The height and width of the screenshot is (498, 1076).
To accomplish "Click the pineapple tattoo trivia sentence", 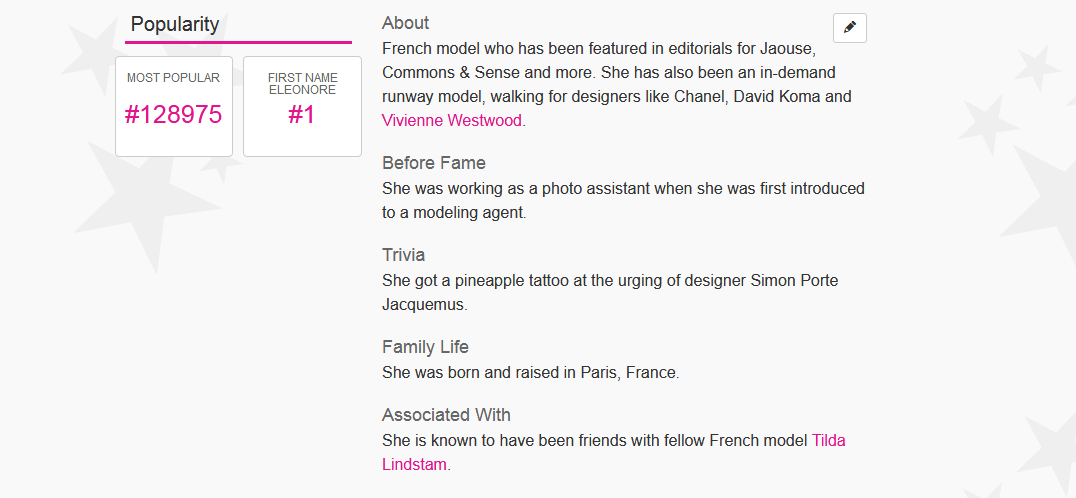I will 610,292.
